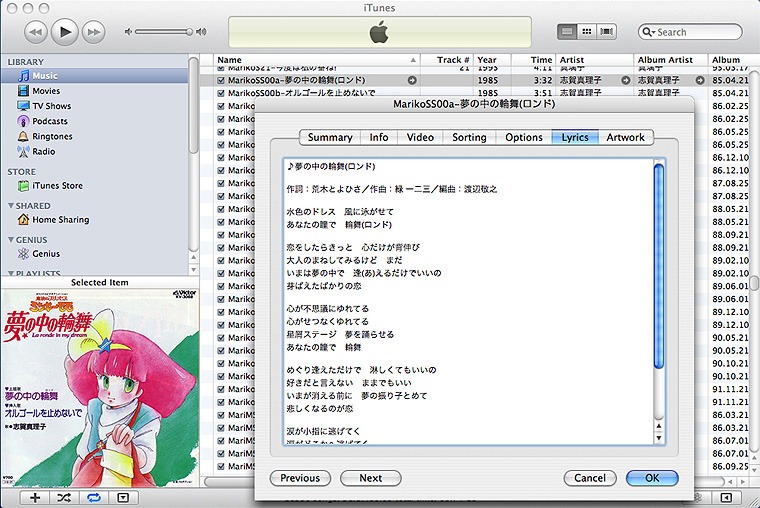Sort by Track # column
The height and width of the screenshot is (508, 760).
click(447, 60)
